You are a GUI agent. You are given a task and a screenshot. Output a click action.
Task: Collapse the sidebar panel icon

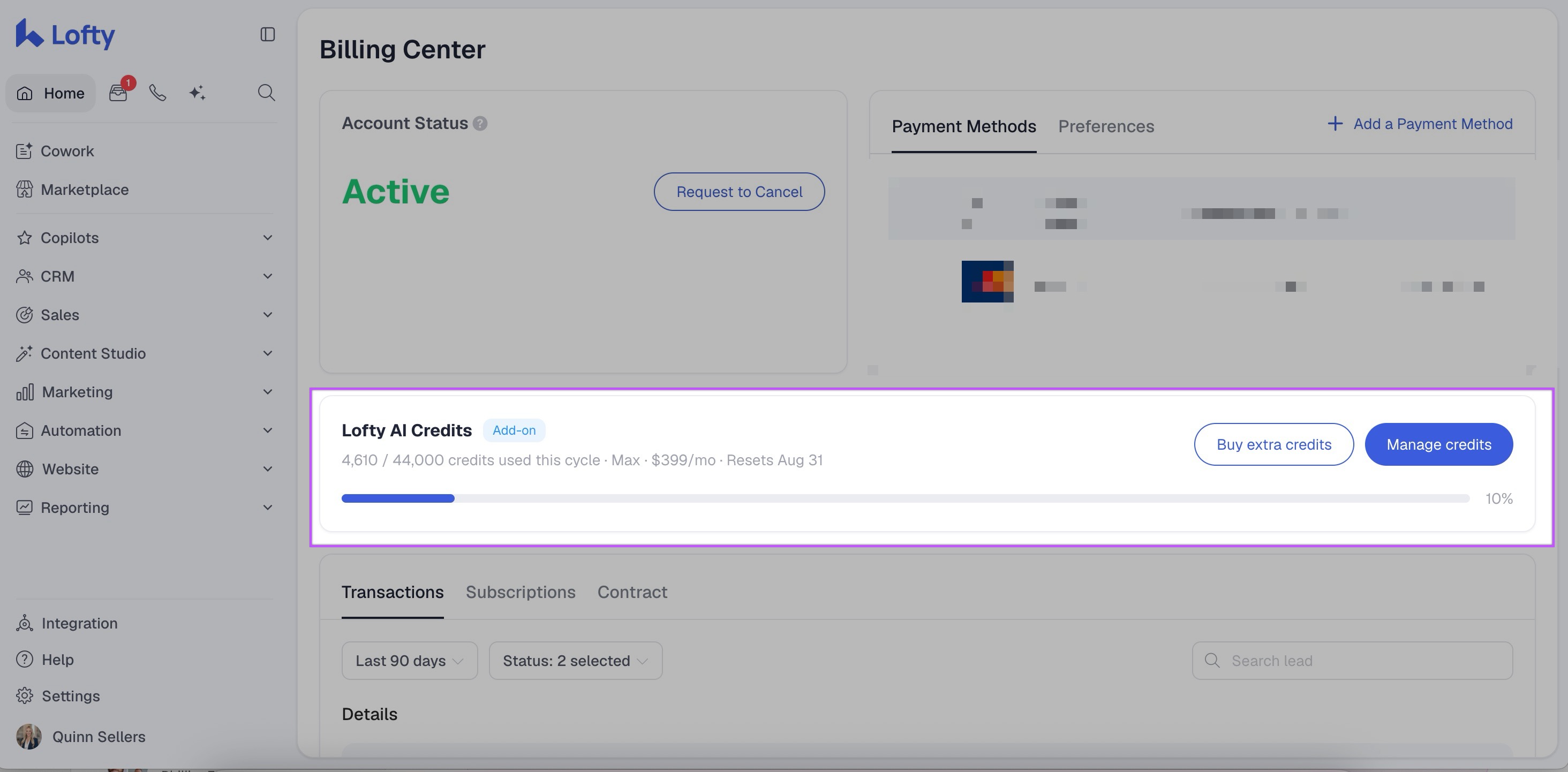(267, 34)
